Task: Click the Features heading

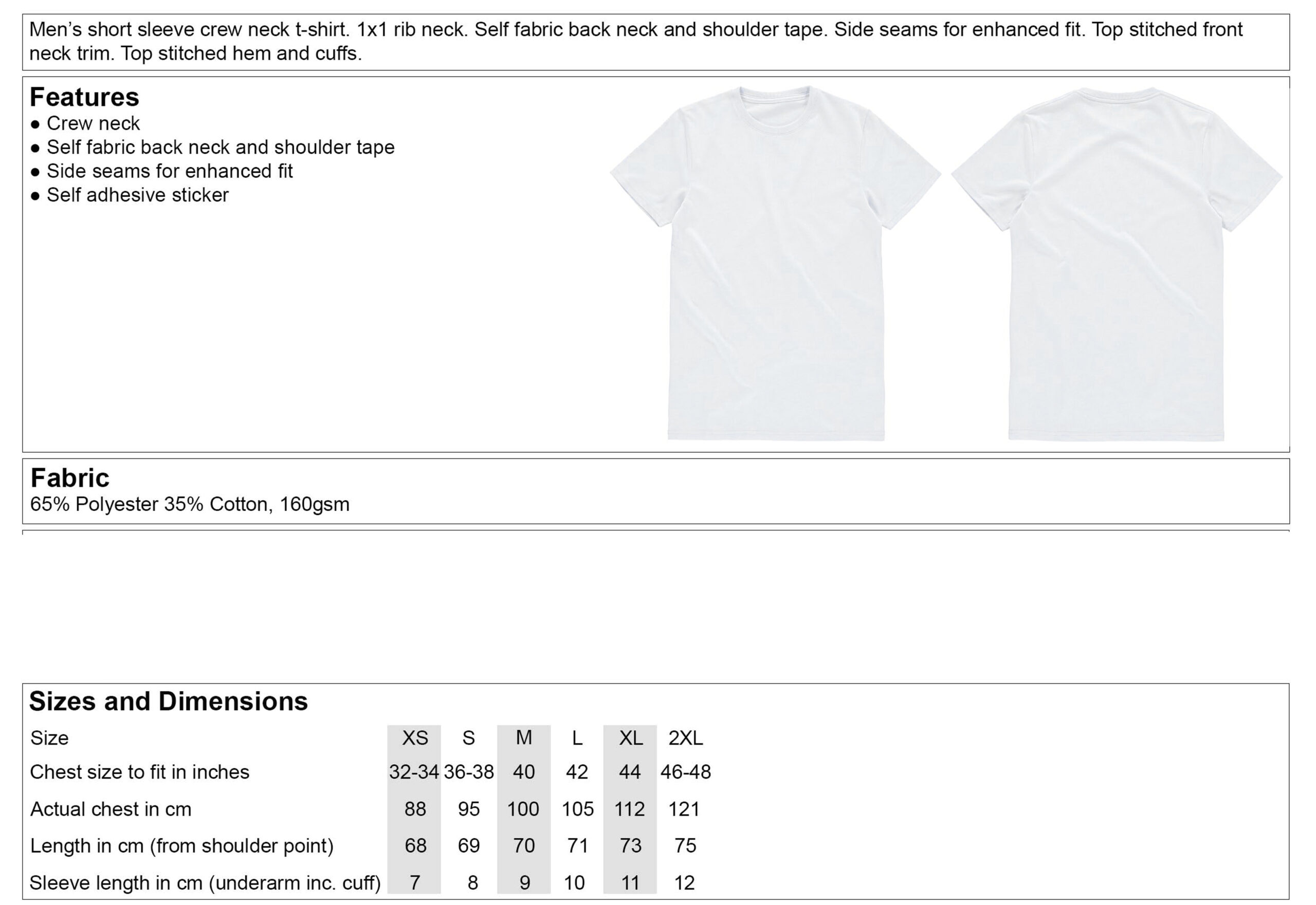Action: (x=84, y=97)
